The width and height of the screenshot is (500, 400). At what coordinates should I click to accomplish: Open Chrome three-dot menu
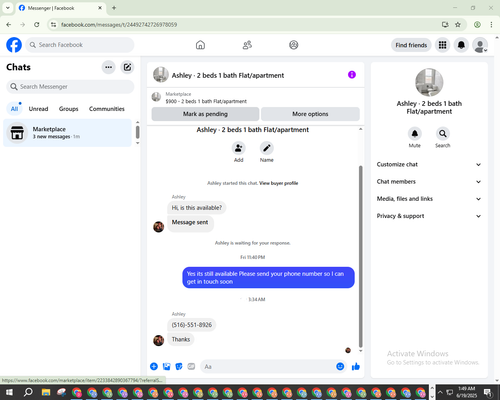click(491, 24)
